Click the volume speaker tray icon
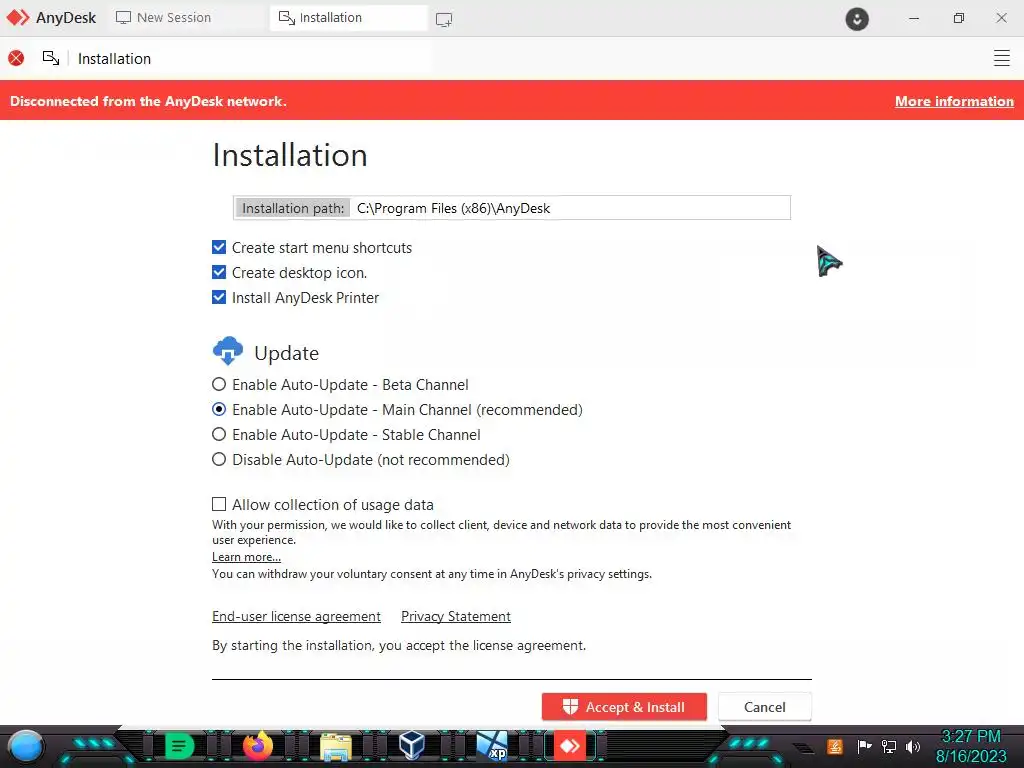 (913, 746)
